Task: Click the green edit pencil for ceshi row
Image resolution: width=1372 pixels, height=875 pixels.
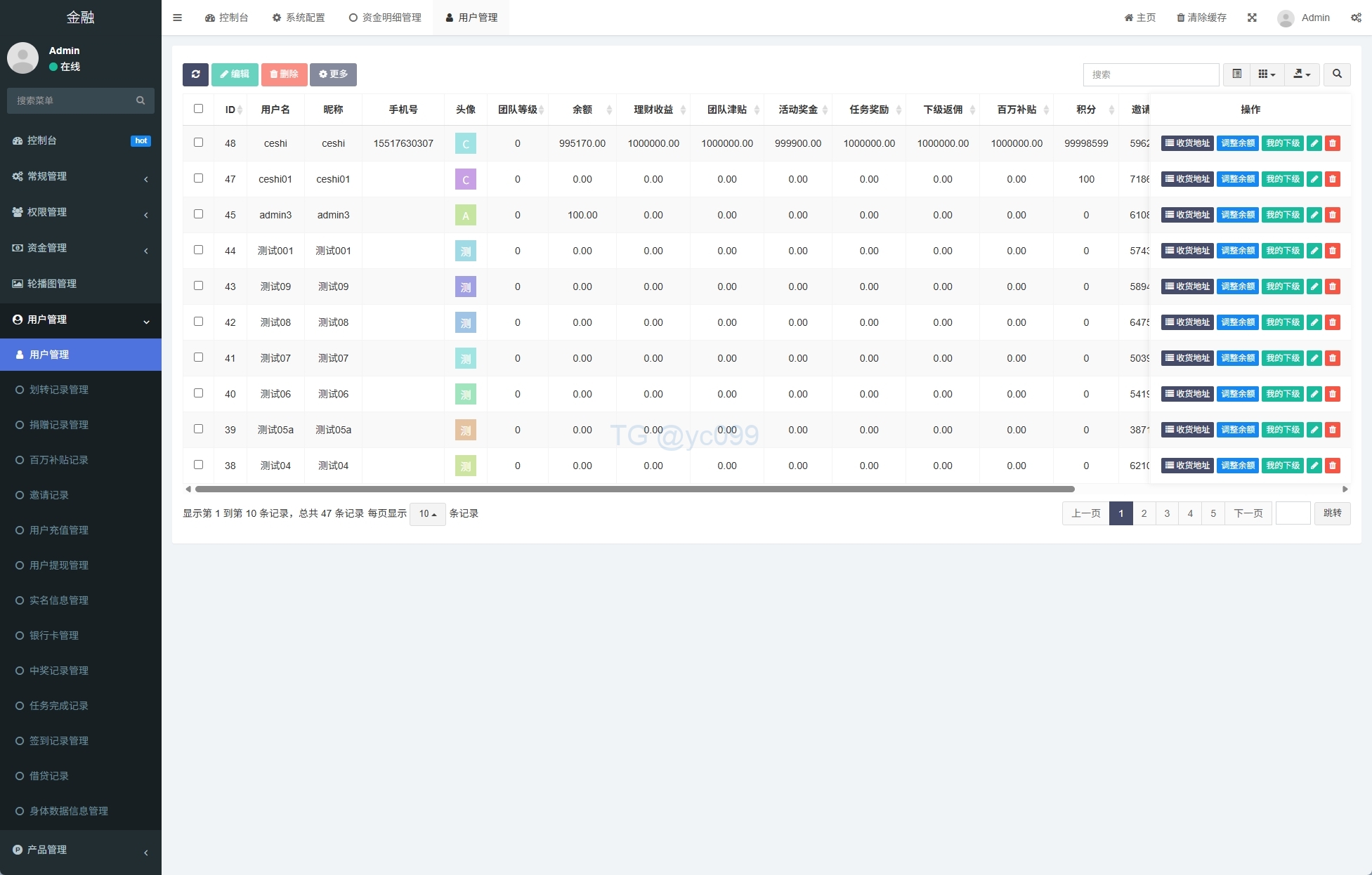Action: click(x=1314, y=143)
